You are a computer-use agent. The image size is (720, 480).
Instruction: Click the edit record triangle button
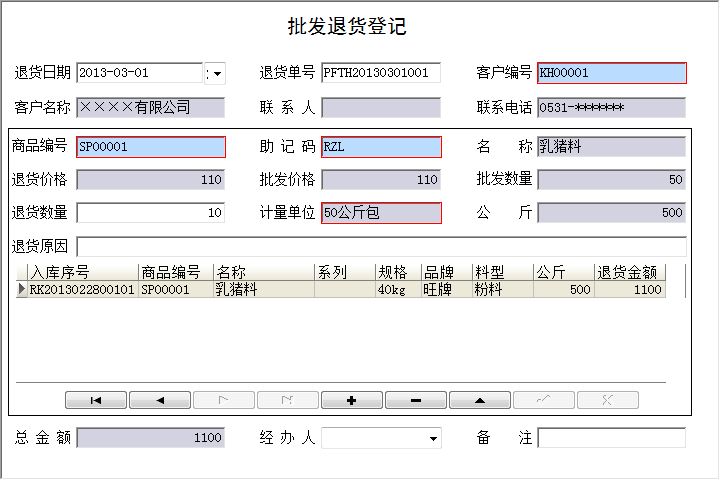coord(480,400)
